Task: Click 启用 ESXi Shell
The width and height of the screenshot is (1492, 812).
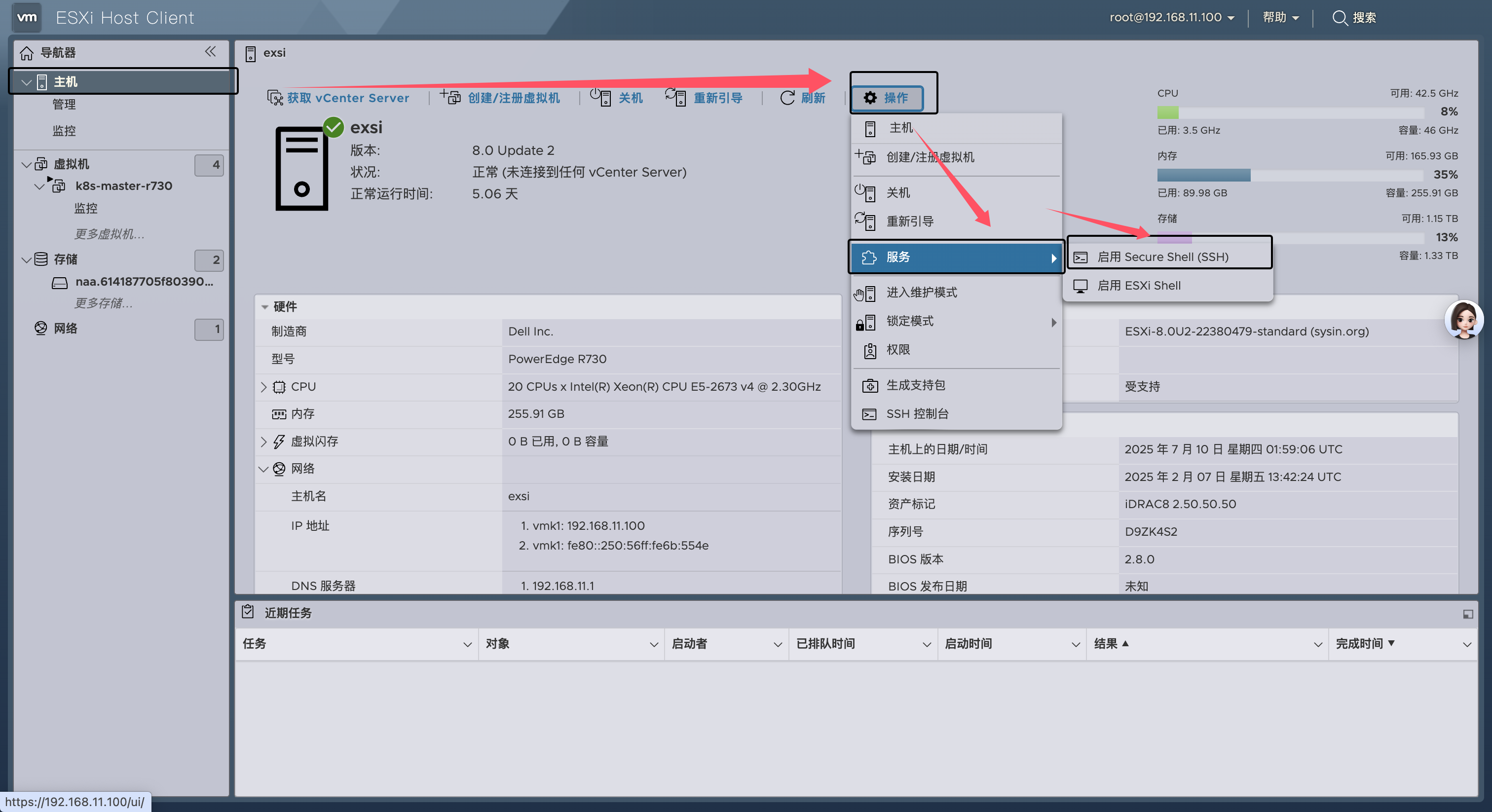Action: (x=1169, y=286)
